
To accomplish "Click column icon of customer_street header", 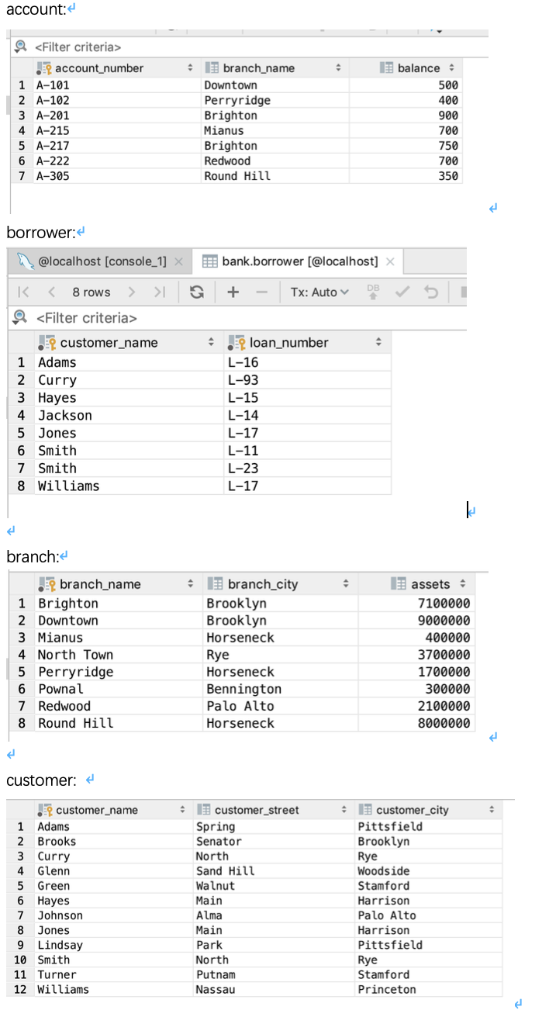I will (x=204, y=810).
